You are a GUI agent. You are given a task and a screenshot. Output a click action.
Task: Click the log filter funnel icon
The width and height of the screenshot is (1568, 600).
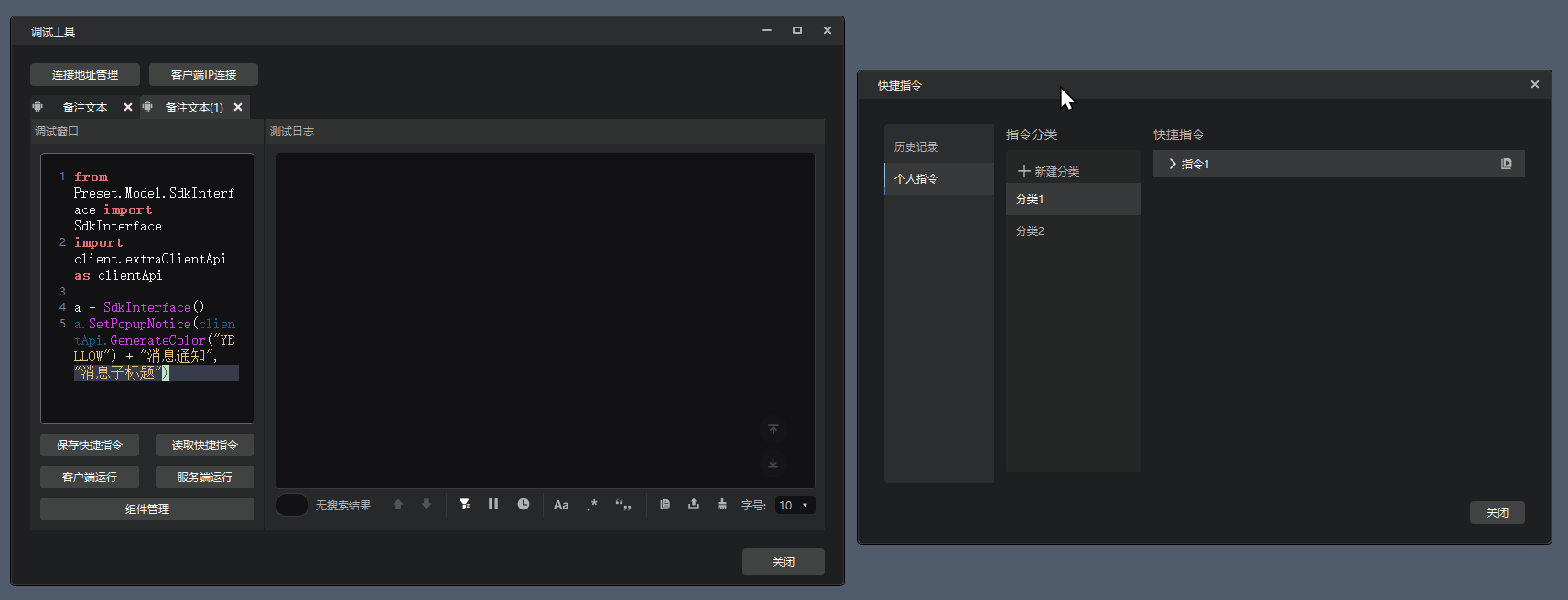click(x=465, y=504)
